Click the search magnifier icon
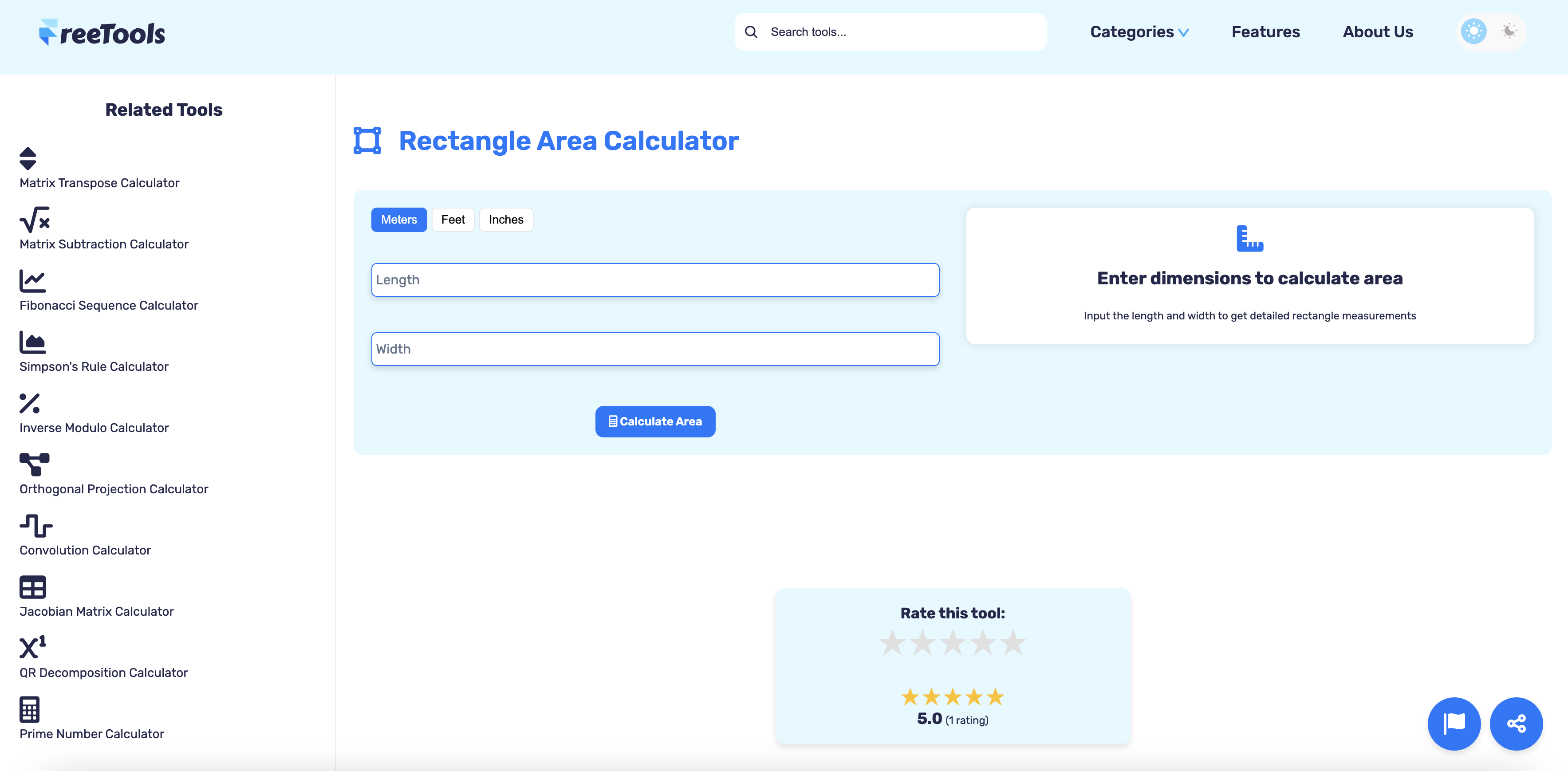Viewport: 1568px width, 771px height. pyautogui.click(x=751, y=31)
